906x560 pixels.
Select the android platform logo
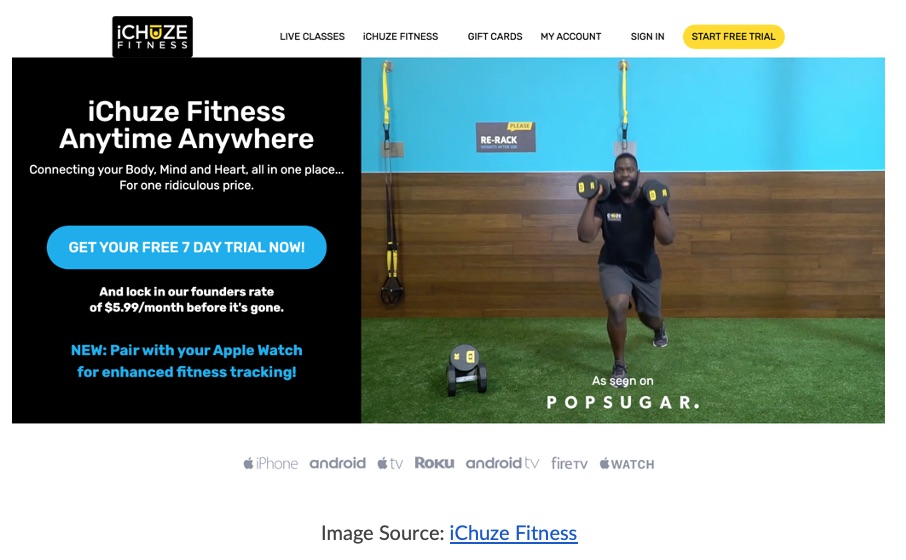coord(337,463)
